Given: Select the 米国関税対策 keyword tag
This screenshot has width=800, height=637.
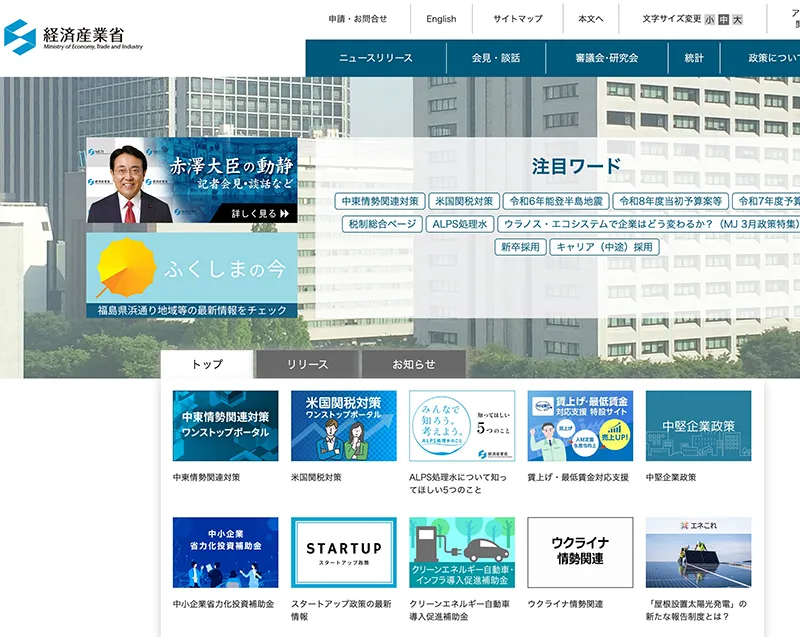Looking at the screenshot, I should tap(464, 201).
